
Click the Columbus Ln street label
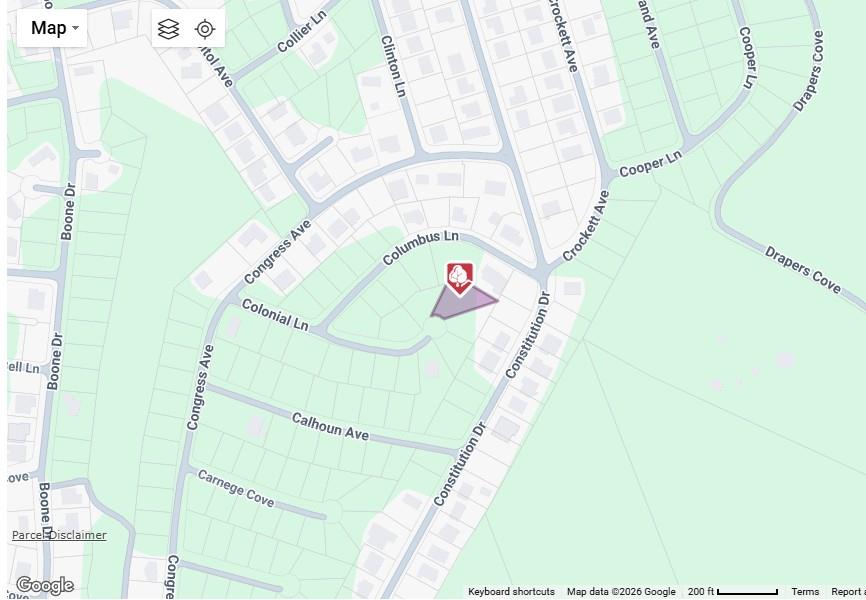coord(420,247)
